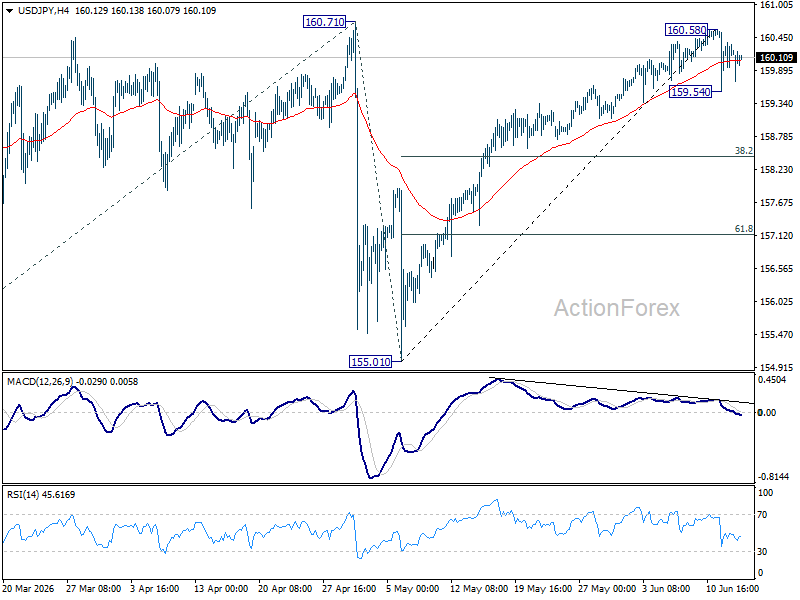Select the 5 May 00:00 time label
Viewport: 800px width, 600px height.
click(413, 588)
